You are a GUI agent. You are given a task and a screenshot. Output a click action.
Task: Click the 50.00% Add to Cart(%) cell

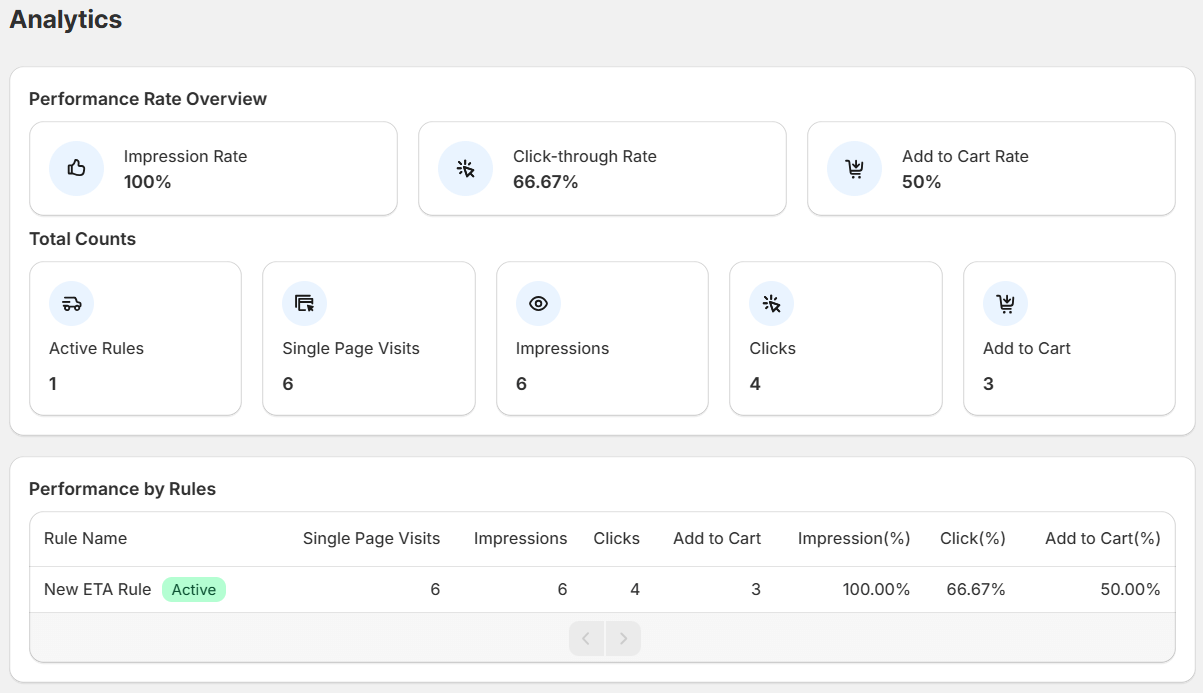click(x=1131, y=589)
